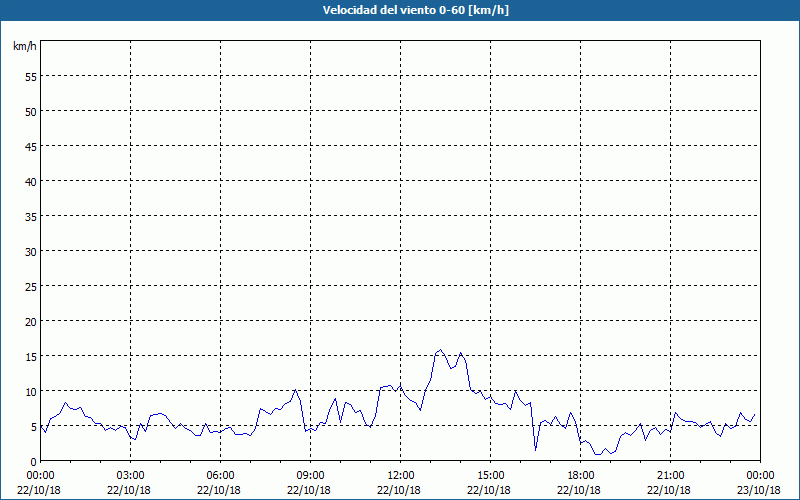This screenshot has height=500, width=800.
Task: Select the 10 y-axis label
Action: pos(31,391)
